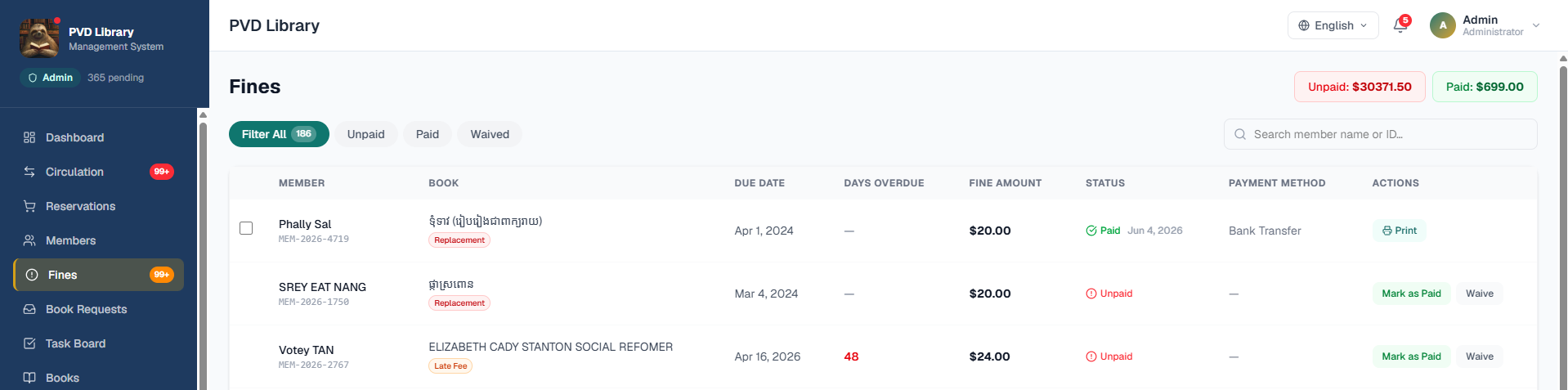Select the Unpaid filter tab
Screen dimensions: 1568x390
(x=365, y=134)
